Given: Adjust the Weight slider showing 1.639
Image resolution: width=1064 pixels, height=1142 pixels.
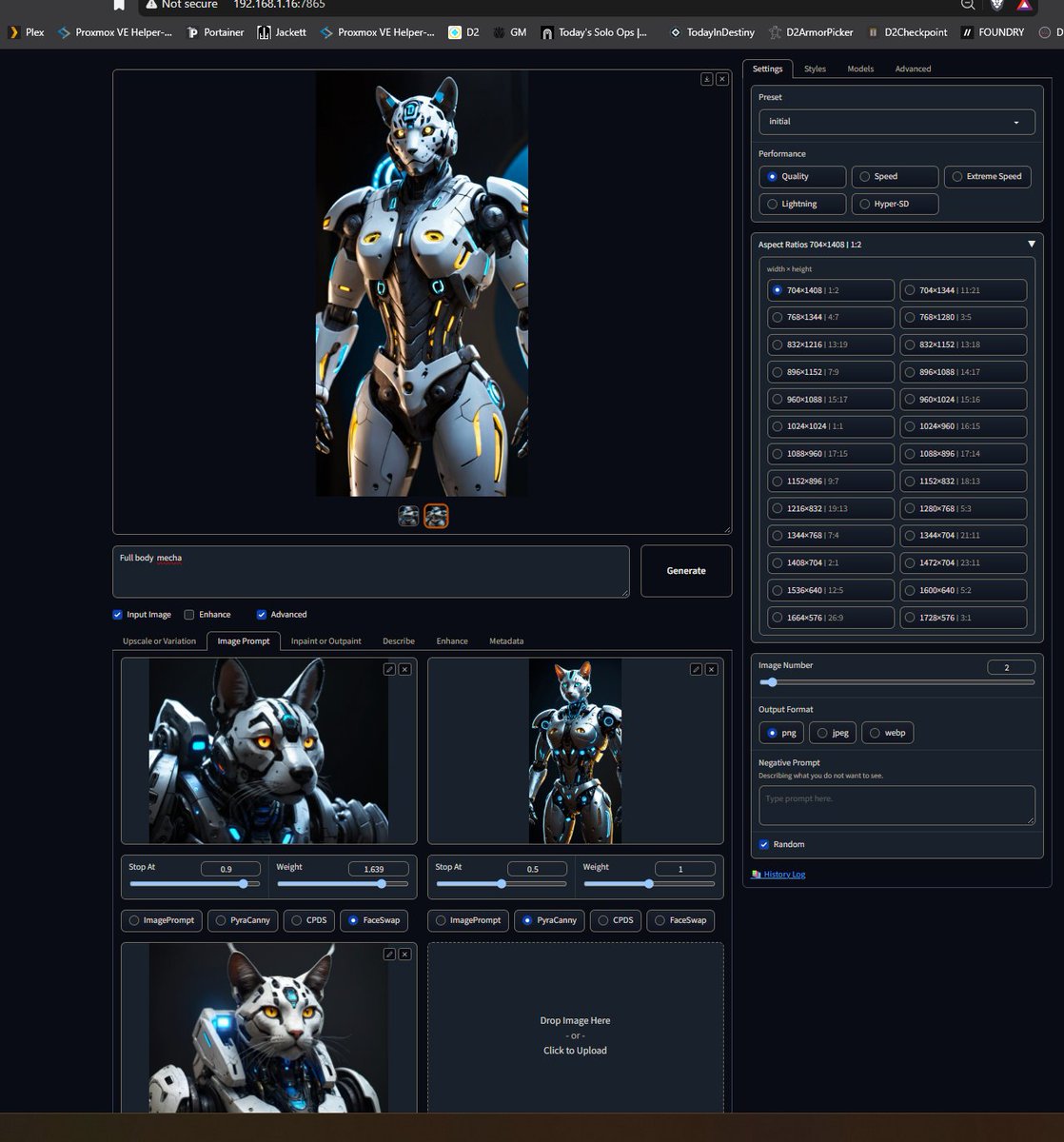Looking at the screenshot, I should [343, 884].
